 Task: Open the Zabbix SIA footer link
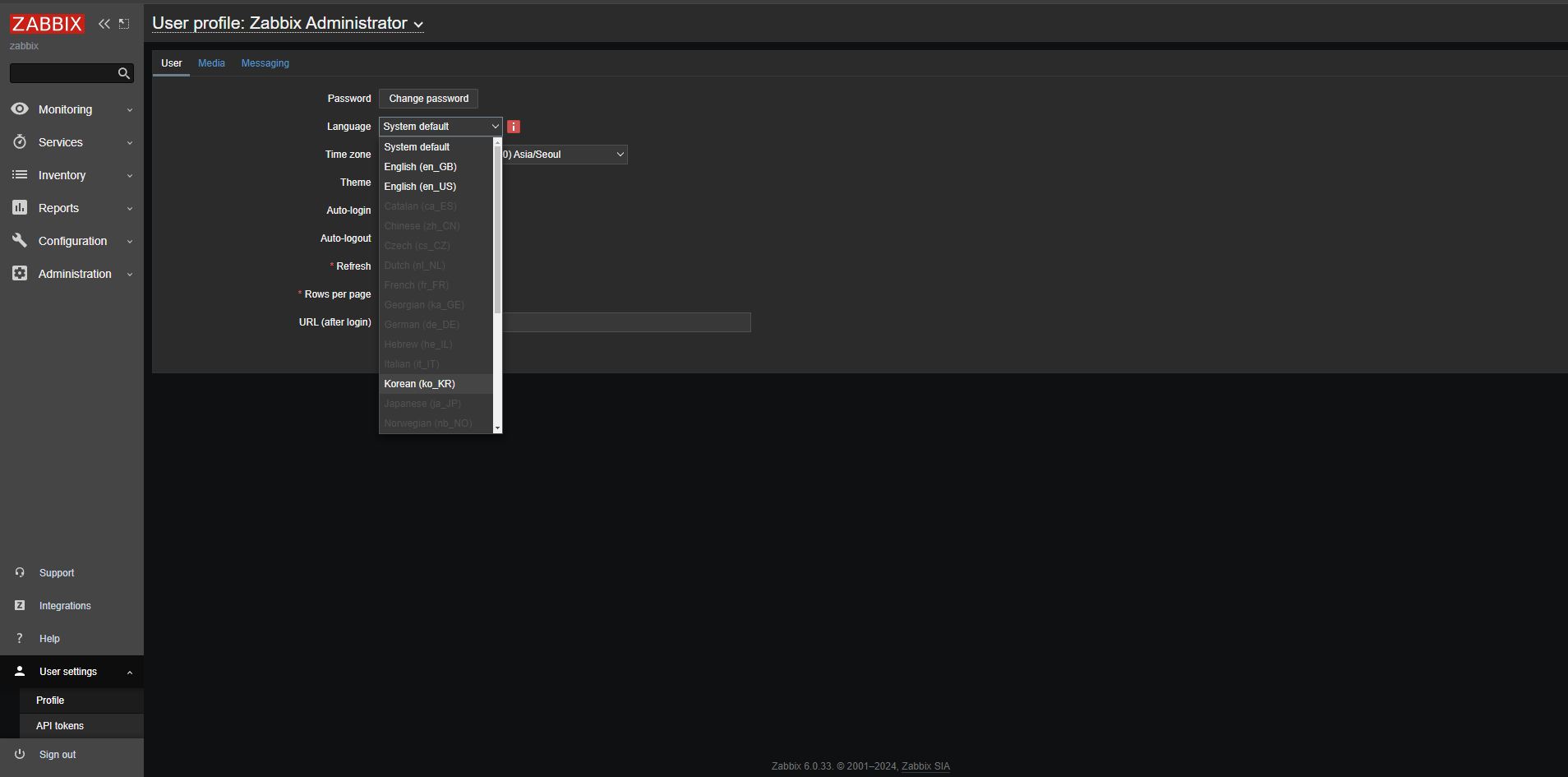(925, 766)
